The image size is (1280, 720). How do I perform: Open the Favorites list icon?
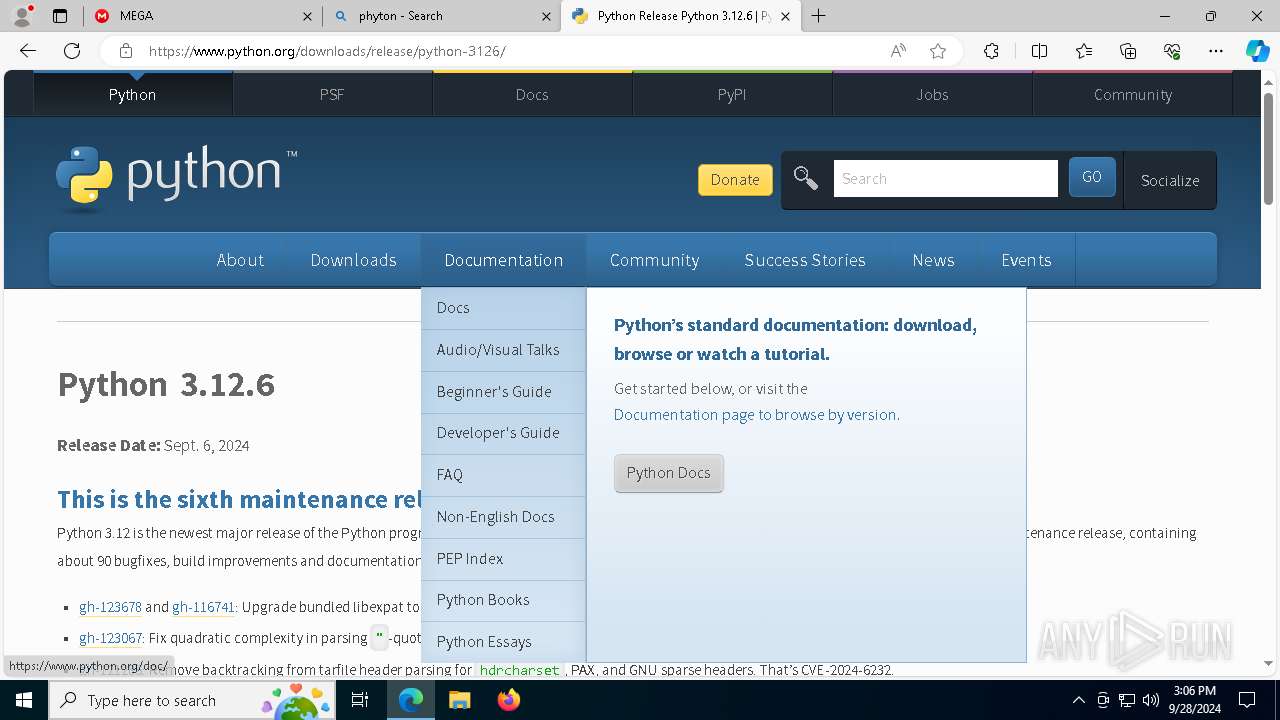point(1084,51)
